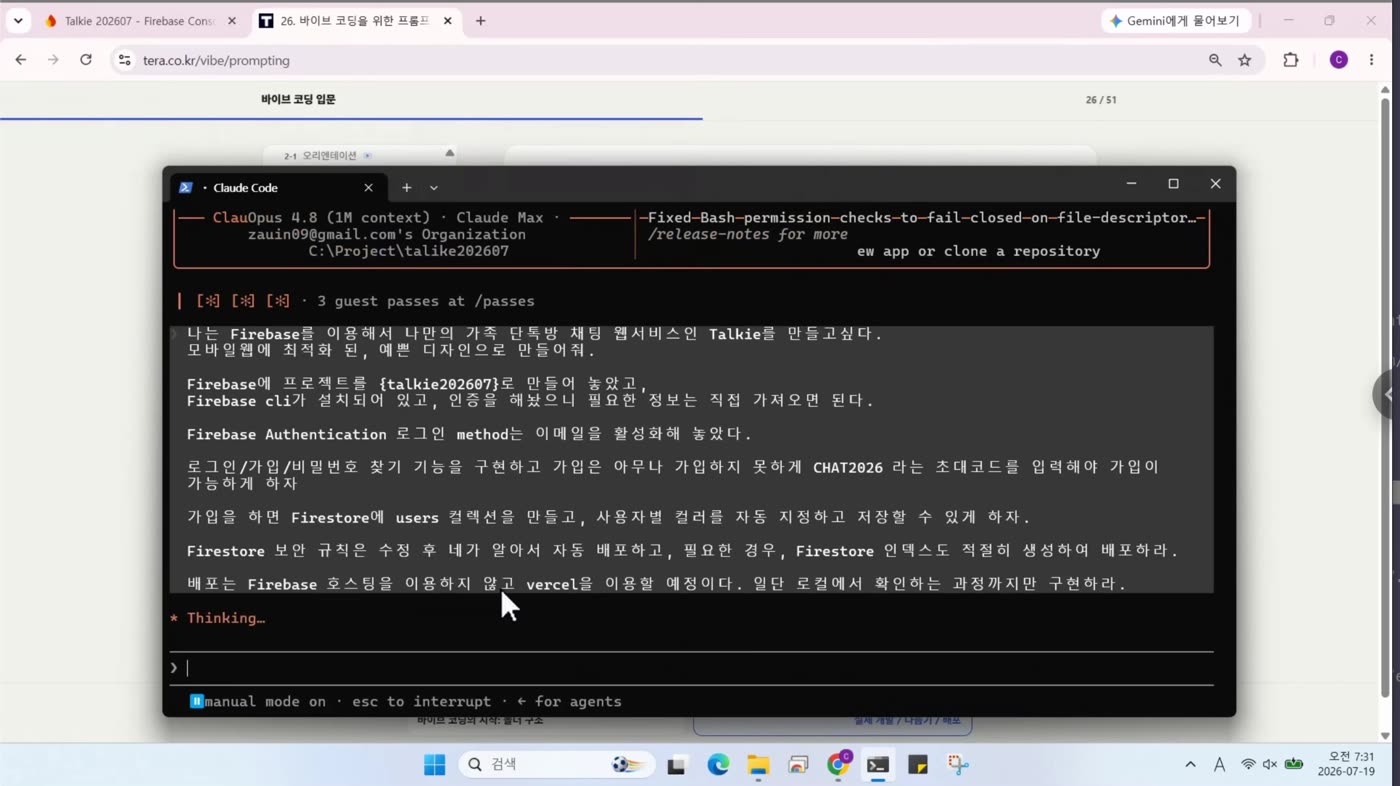Click the esc to interrupt hint
This screenshot has width=1400, height=786.
[421, 701]
